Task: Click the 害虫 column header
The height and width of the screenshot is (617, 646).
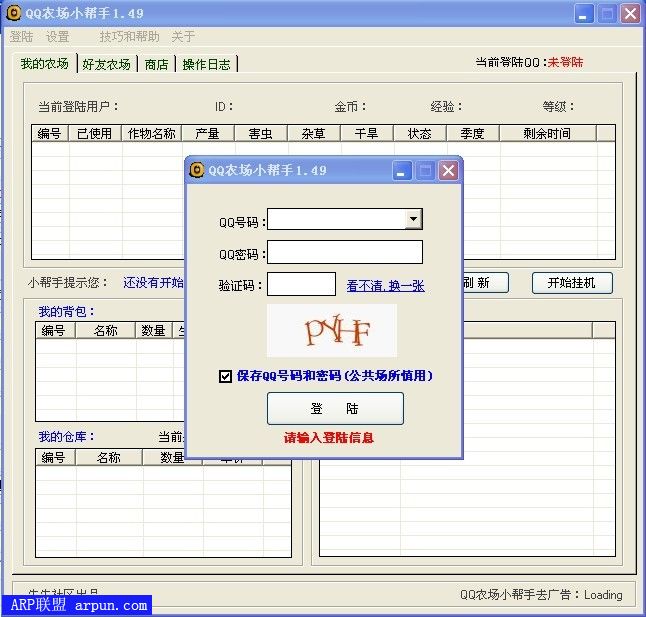Action: coord(260,133)
